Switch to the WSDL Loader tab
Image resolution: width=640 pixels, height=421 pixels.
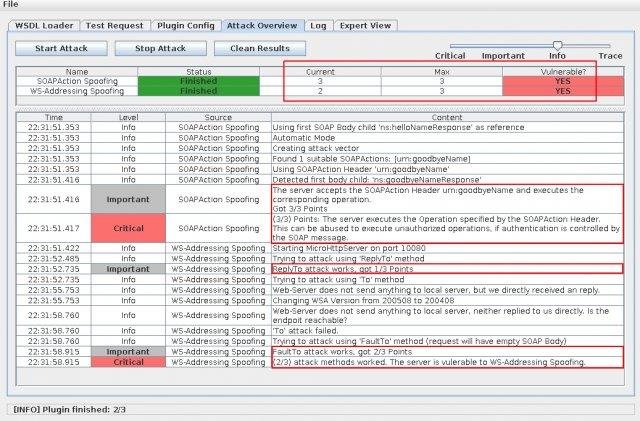click(44, 26)
